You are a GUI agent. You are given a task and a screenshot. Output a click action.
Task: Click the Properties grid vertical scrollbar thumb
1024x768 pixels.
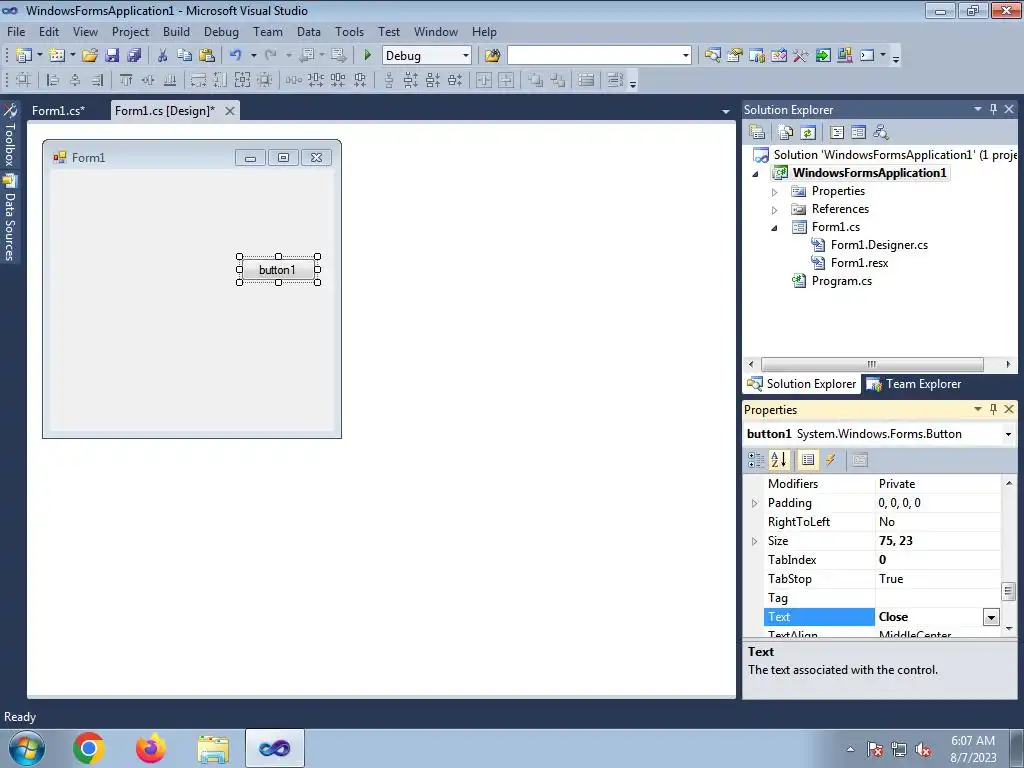pos(1008,591)
